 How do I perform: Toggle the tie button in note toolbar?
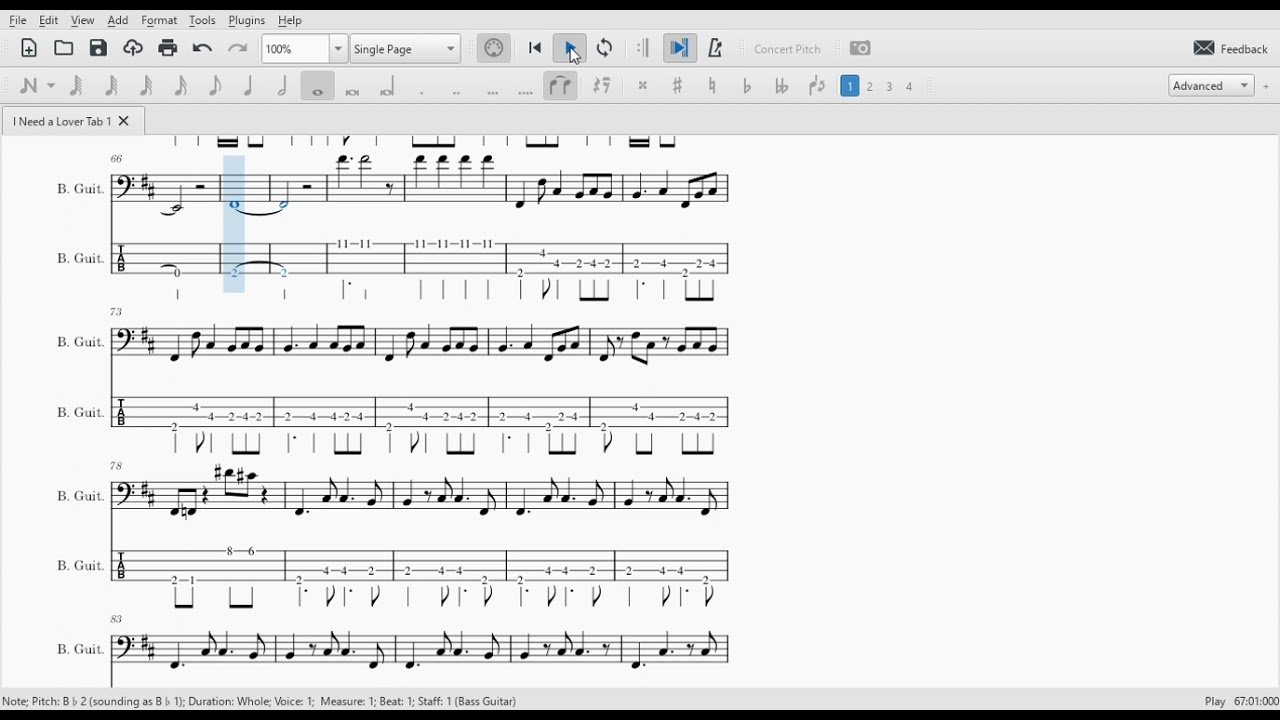tap(561, 86)
